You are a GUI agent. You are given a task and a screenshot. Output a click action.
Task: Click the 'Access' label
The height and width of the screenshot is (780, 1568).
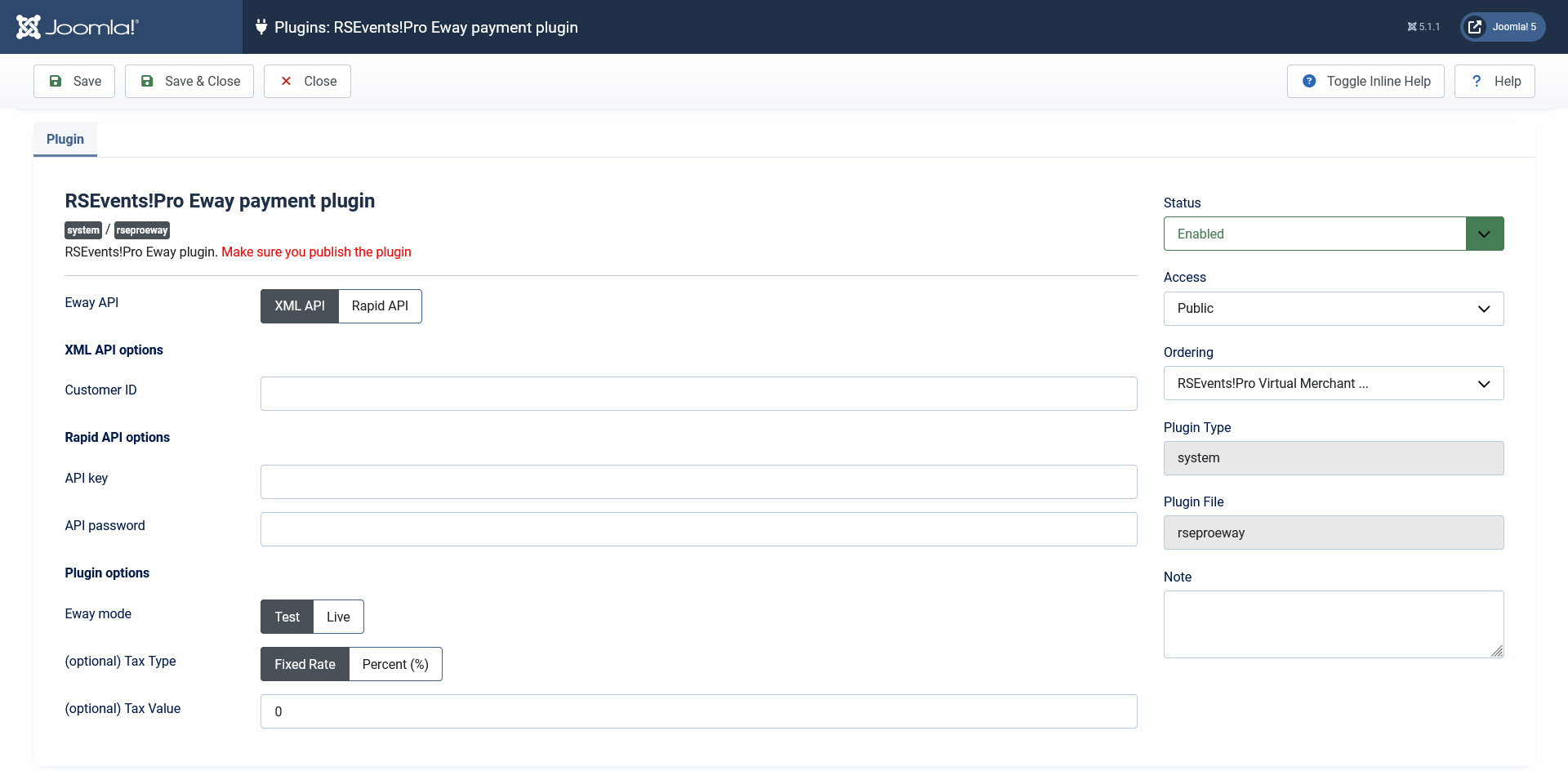tap(1184, 277)
